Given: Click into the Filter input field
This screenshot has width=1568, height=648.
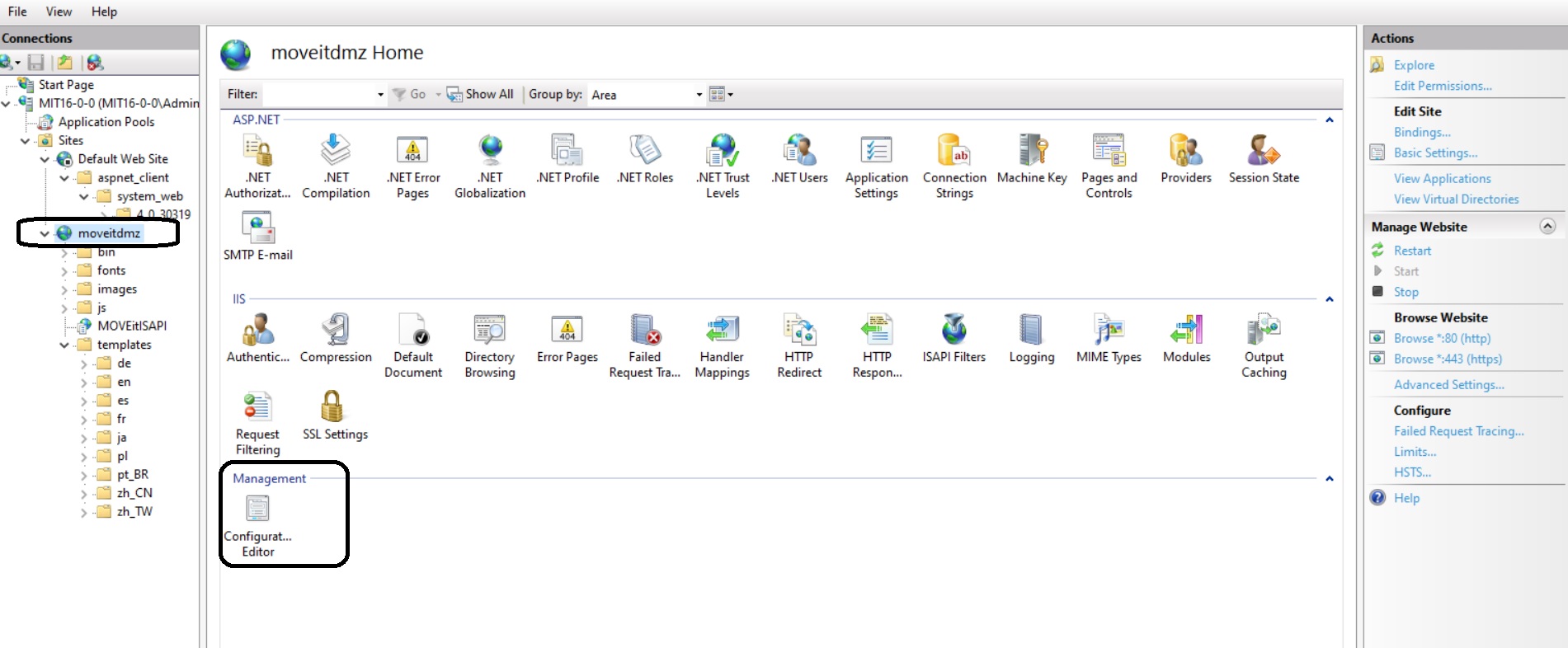Looking at the screenshot, I should (x=318, y=95).
